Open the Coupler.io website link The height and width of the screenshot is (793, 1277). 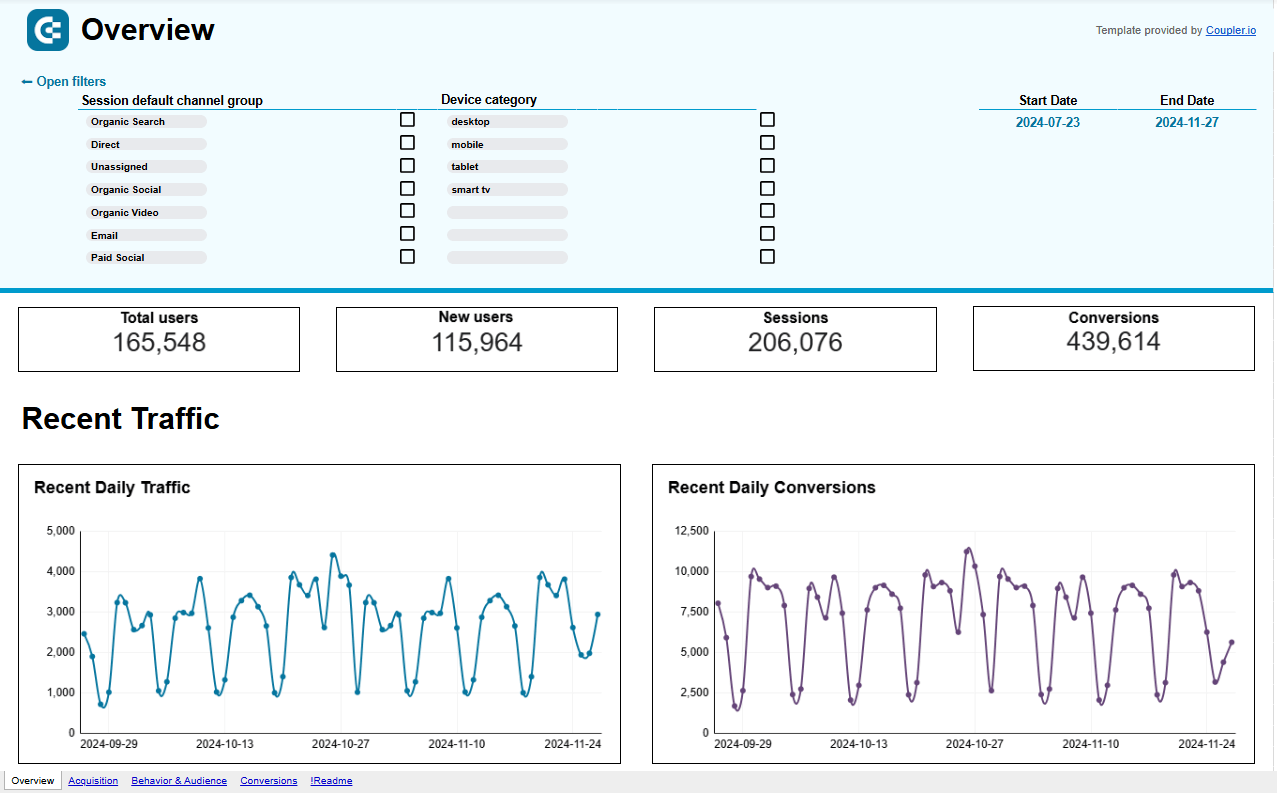pyautogui.click(x=1230, y=30)
